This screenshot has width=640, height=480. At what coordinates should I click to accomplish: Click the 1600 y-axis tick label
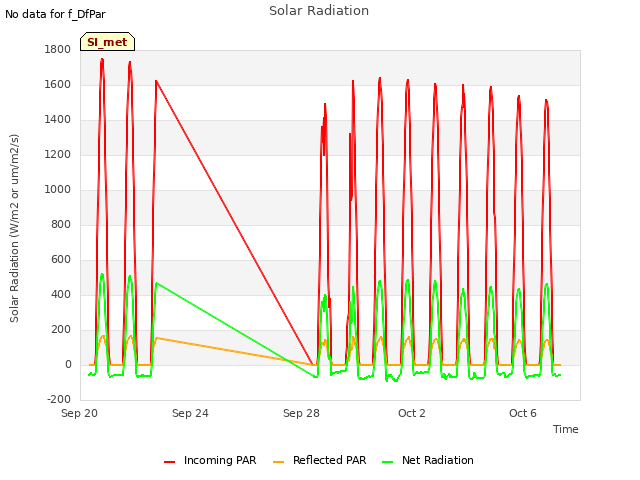point(58,84)
